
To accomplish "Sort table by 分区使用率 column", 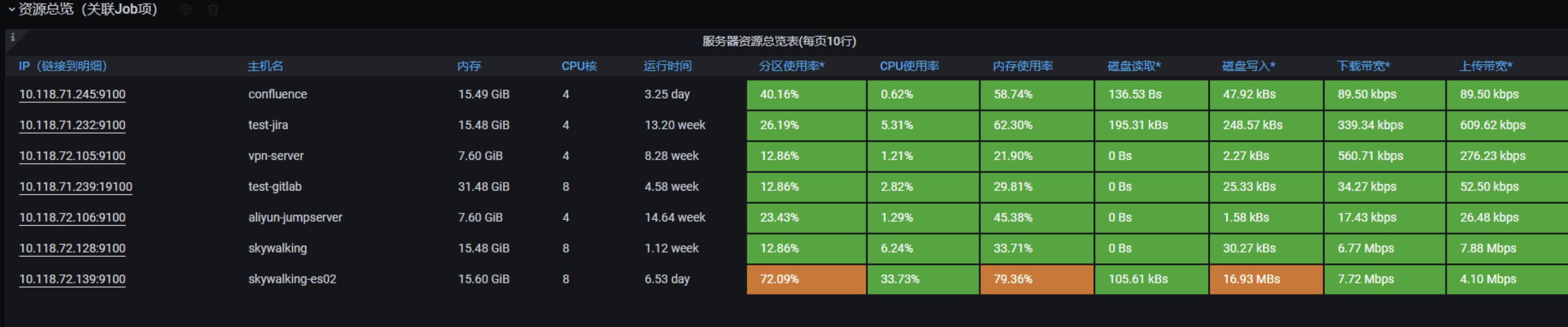I will (x=790, y=66).
